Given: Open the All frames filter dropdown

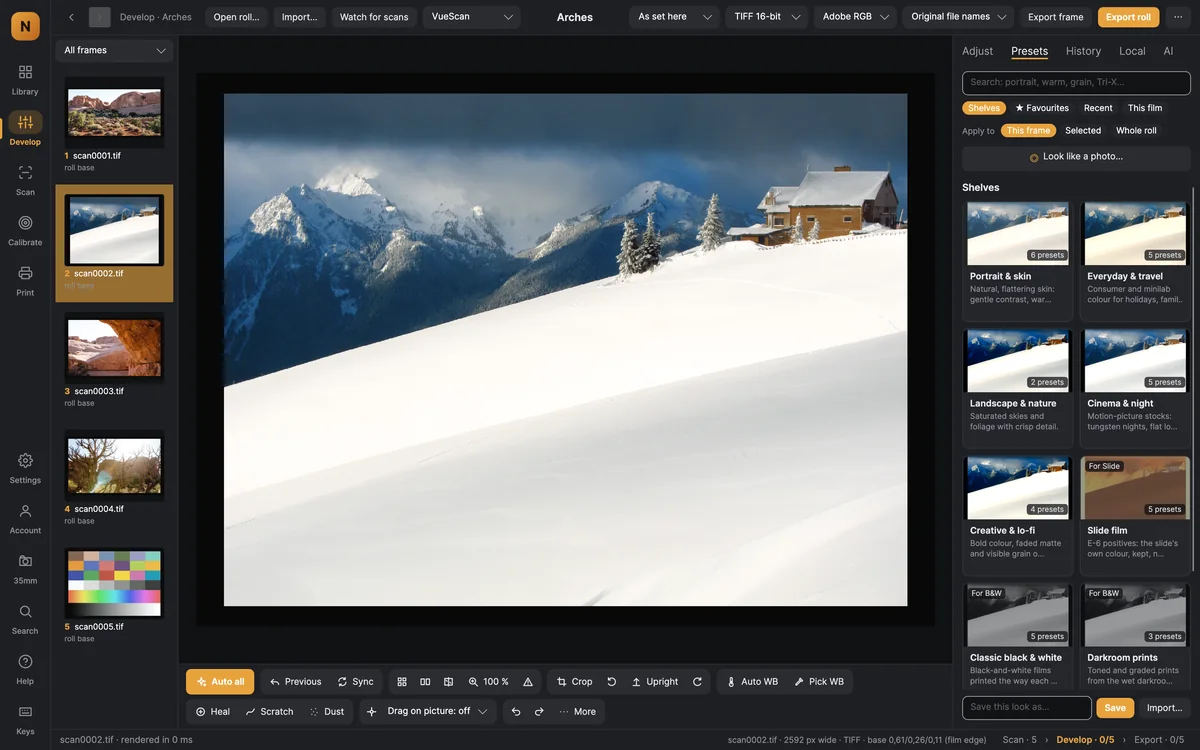Looking at the screenshot, I should [114, 50].
